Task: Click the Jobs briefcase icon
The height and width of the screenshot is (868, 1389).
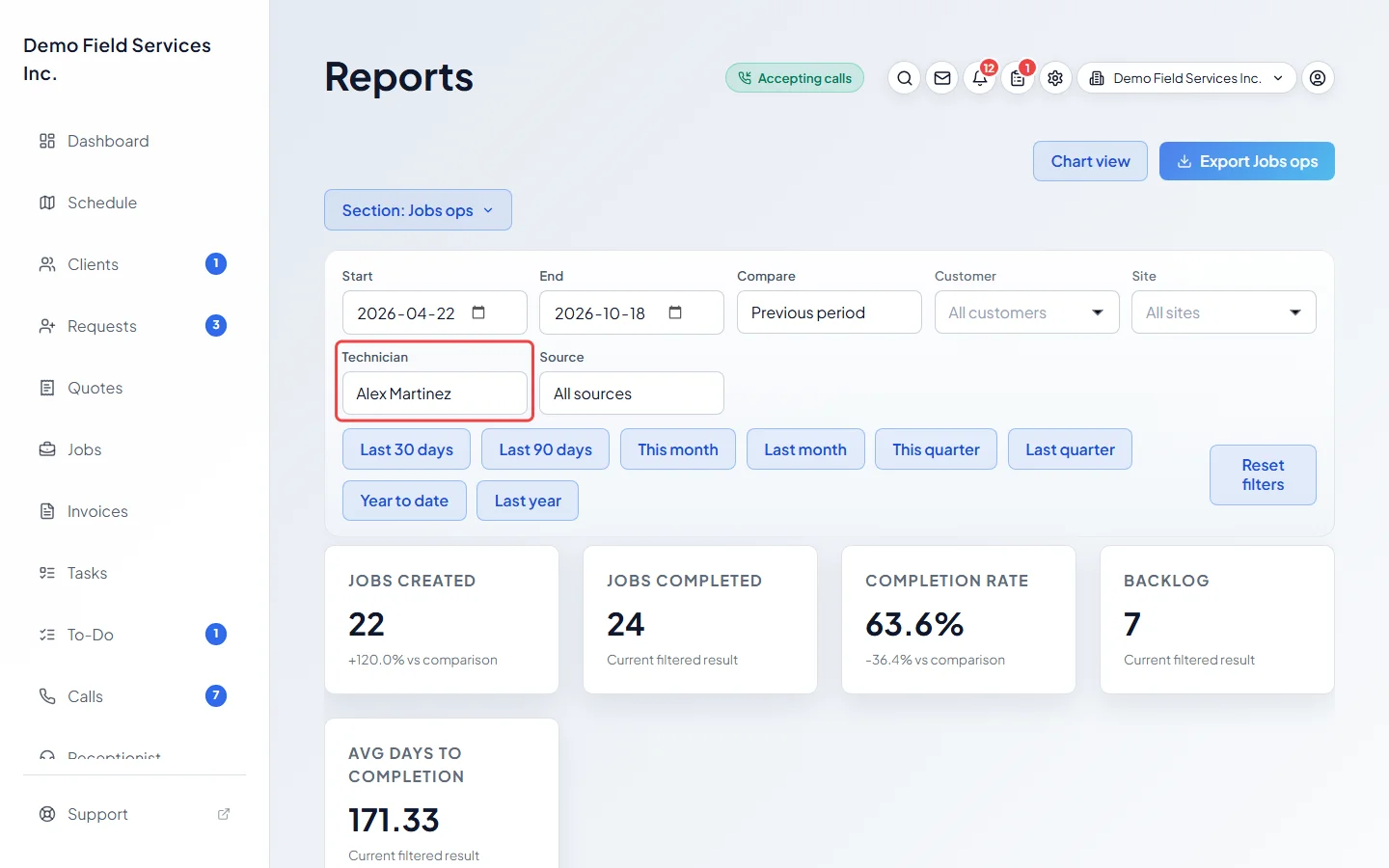Action: coord(47,449)
